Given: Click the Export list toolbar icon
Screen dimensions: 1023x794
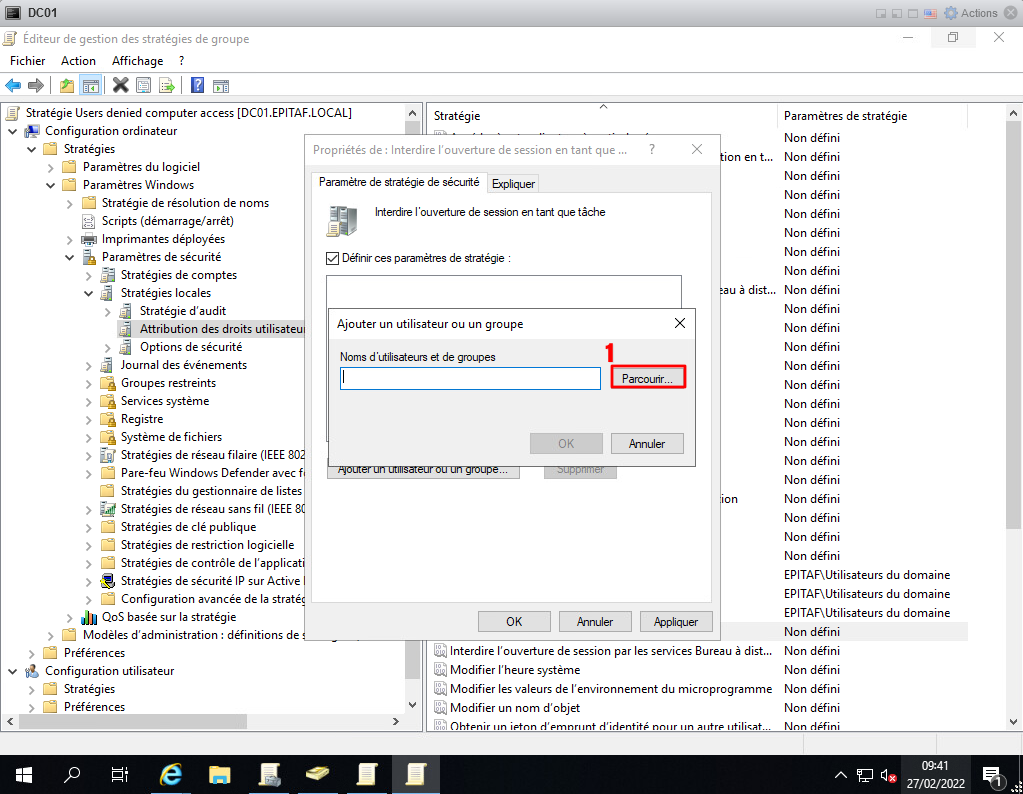Looking at the screenshot, I should click(x=167, y=85).
